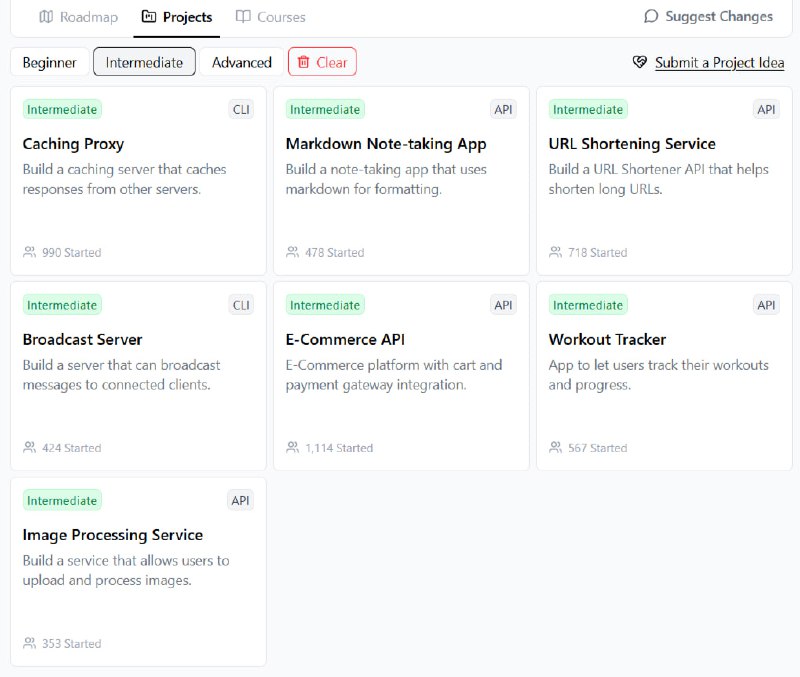Click the trash icon in Clear button
800x677 pixels.
(304, 62)
